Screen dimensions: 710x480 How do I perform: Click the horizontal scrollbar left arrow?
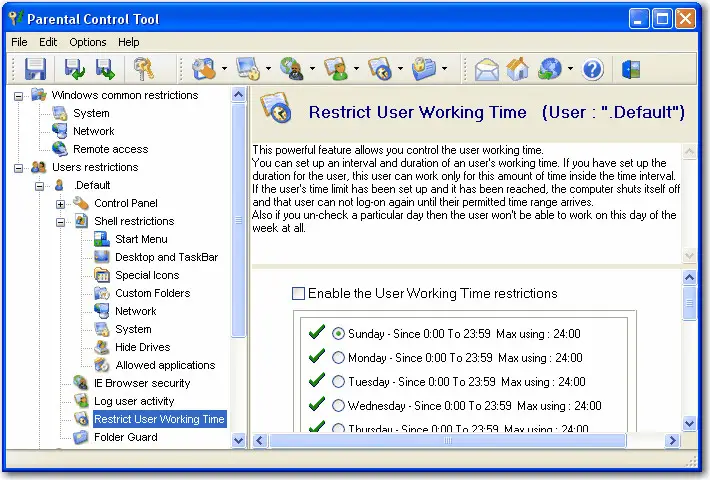(x=259, y=440)
